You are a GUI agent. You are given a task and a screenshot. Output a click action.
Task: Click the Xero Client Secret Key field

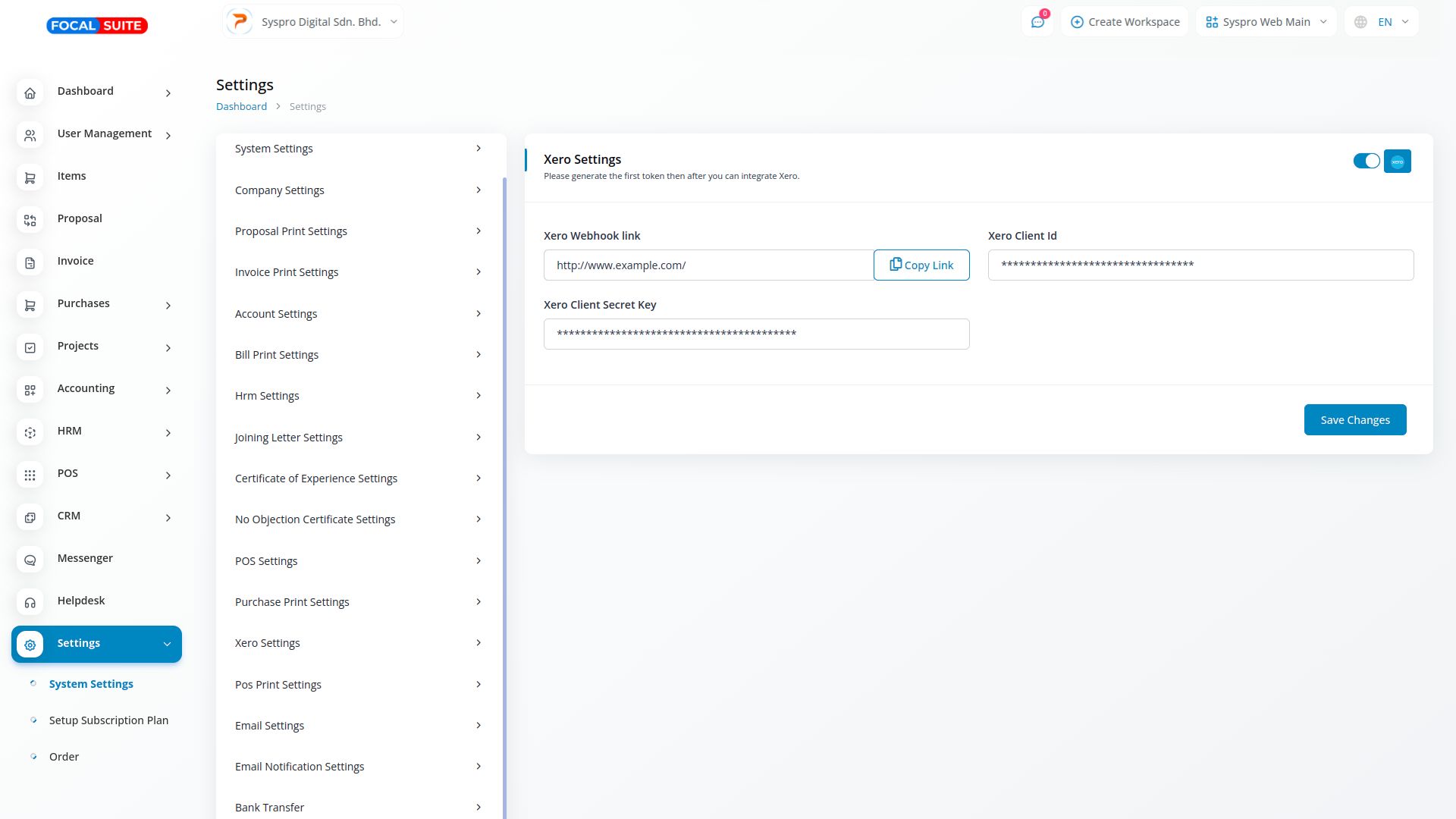pyautogui.click(x=756, y=334)
